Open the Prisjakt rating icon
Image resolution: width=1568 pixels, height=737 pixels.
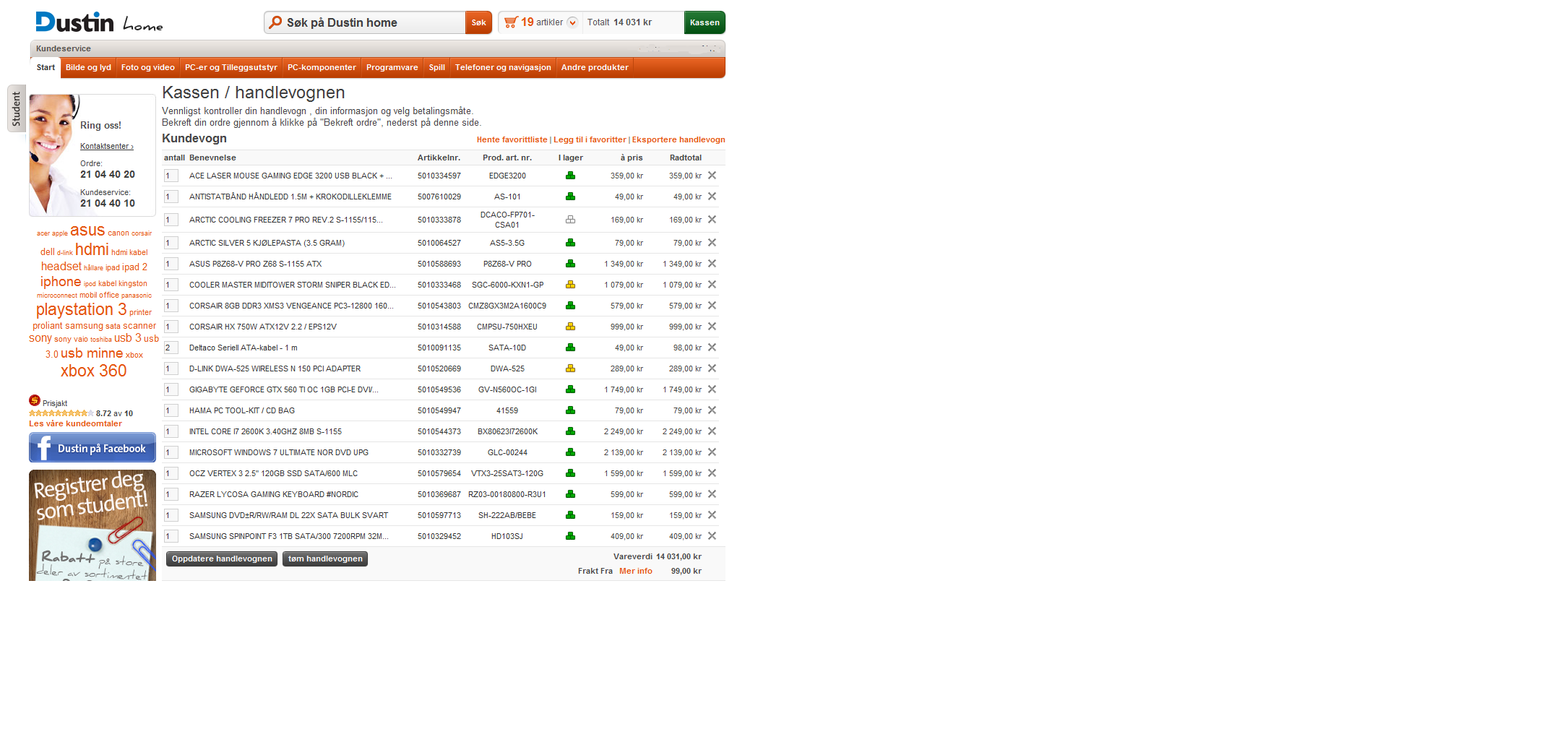coord(35,400)
